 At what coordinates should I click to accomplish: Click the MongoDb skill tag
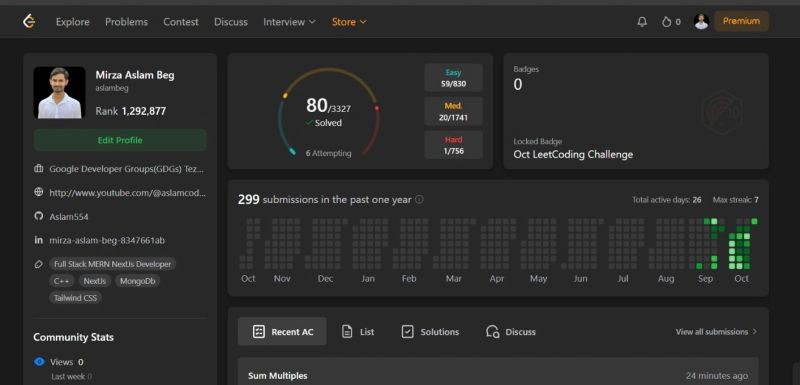click(x=137, y=281)
